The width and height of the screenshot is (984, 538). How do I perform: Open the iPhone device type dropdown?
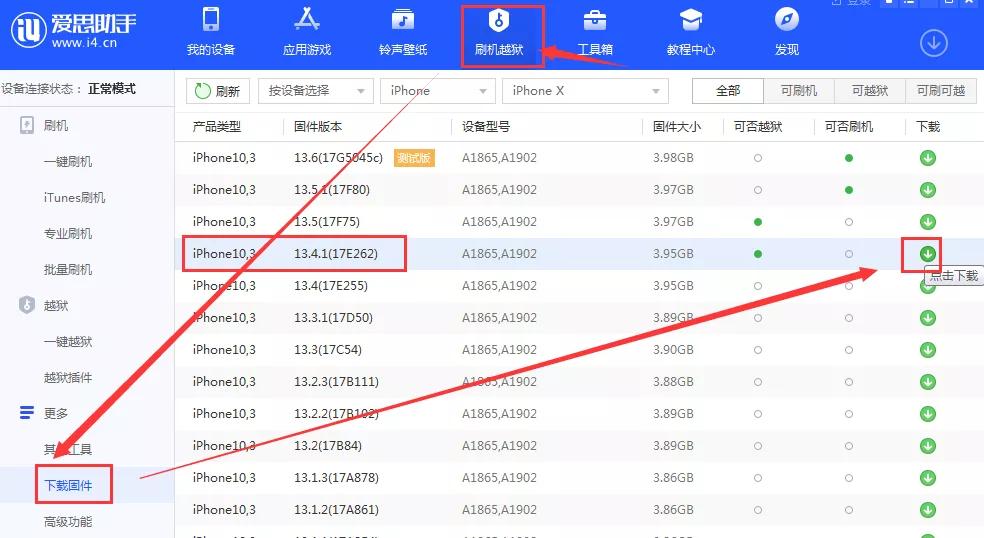click(438, 91)
